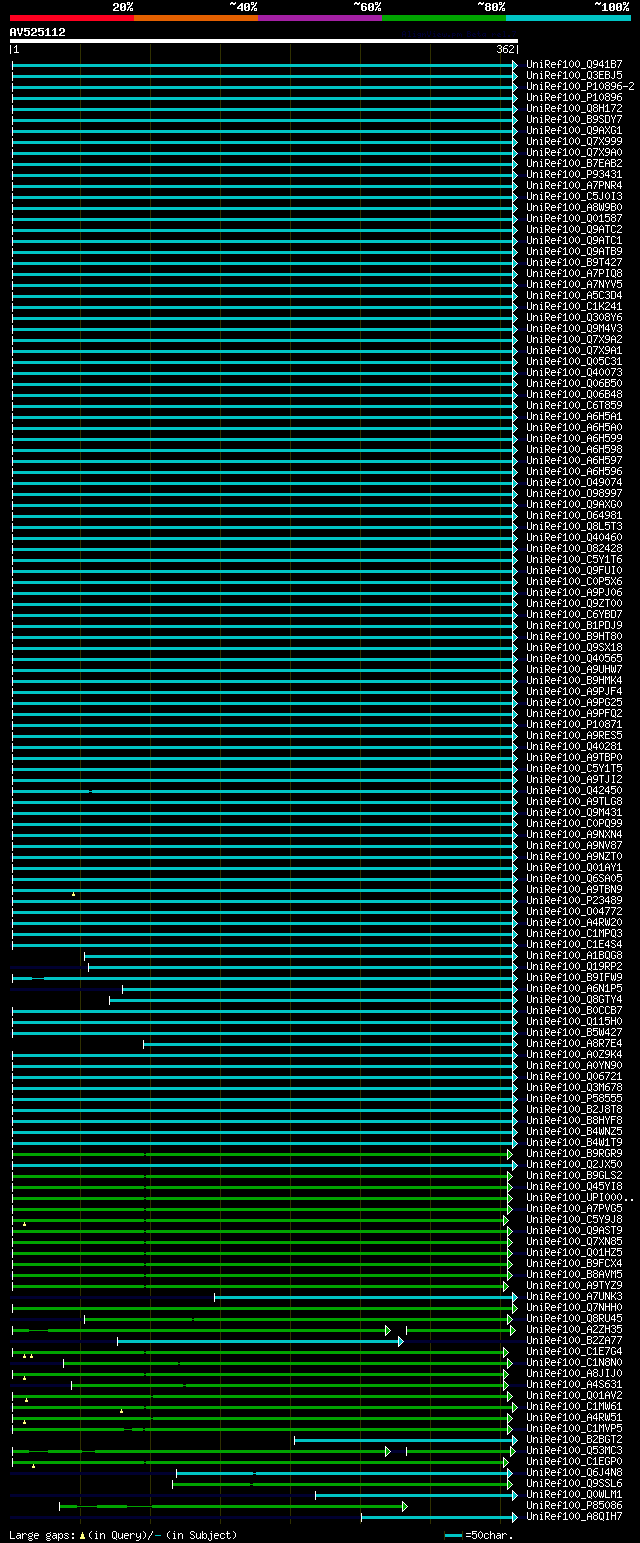This screenshot has height=1543, width=640.
Task: Select the UniRef100_Q0WLM1 label
Action: pyautogui.click(x=574, y=1495)
